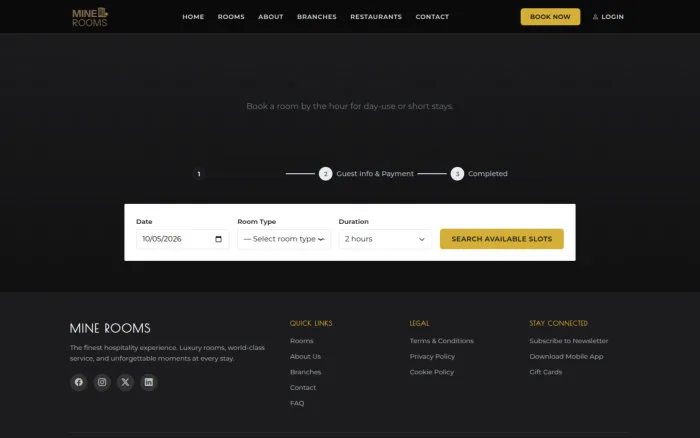Click the user icon beside Login
This screenshot has width=700, height=438.
[x=595, y=17]
